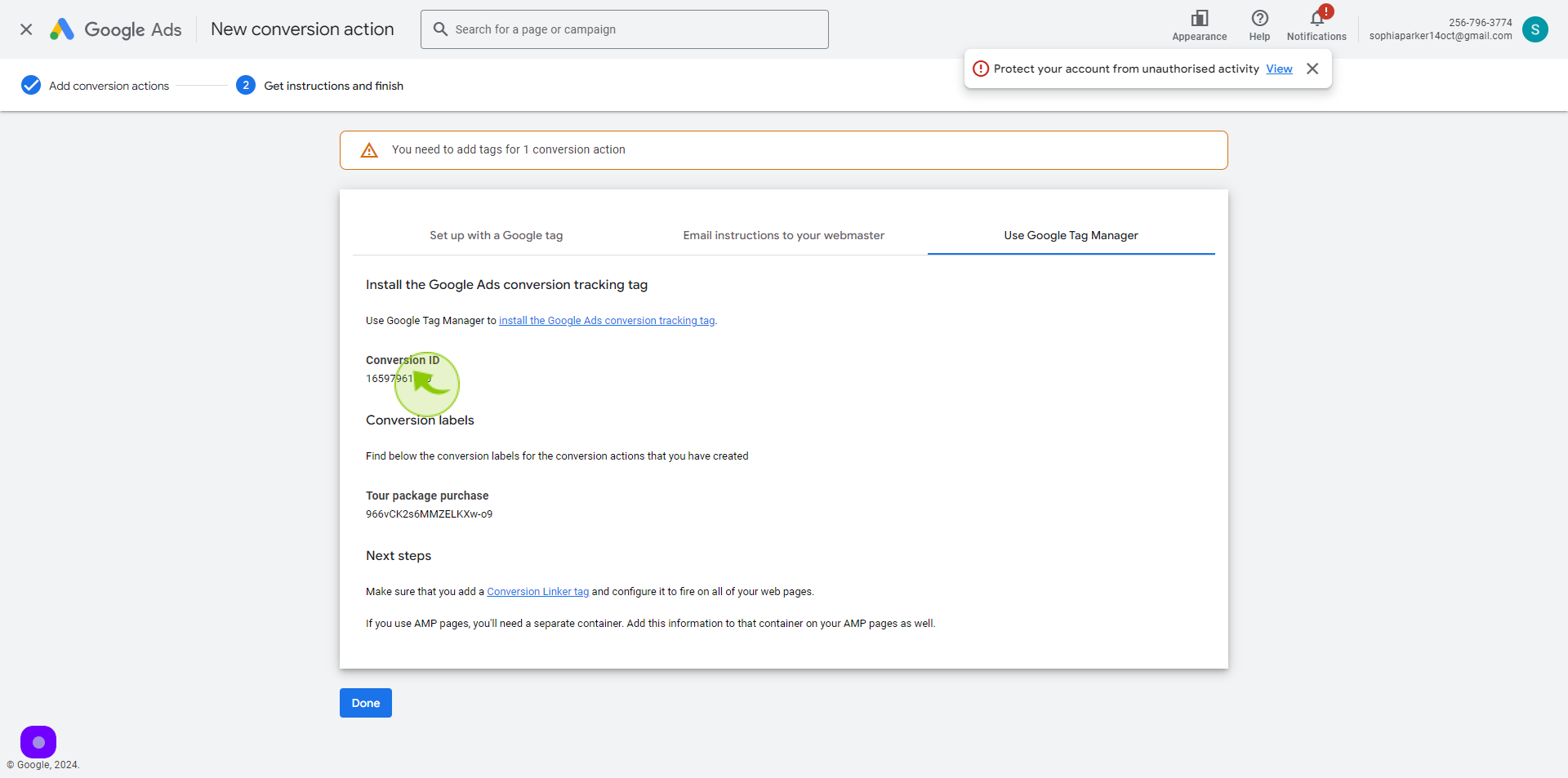The width and height of the screenshot is (1568, 778).
Task: Click the orange warning triangle icon
Action: point(369,150)
